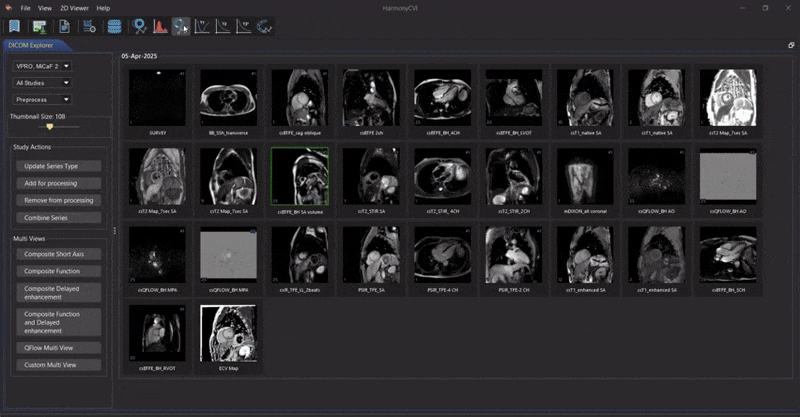This screenshot has width=800, height=417.
Task: Select the PSIR_TFE-4 CH thumbnail
Action: pos(443,255)
